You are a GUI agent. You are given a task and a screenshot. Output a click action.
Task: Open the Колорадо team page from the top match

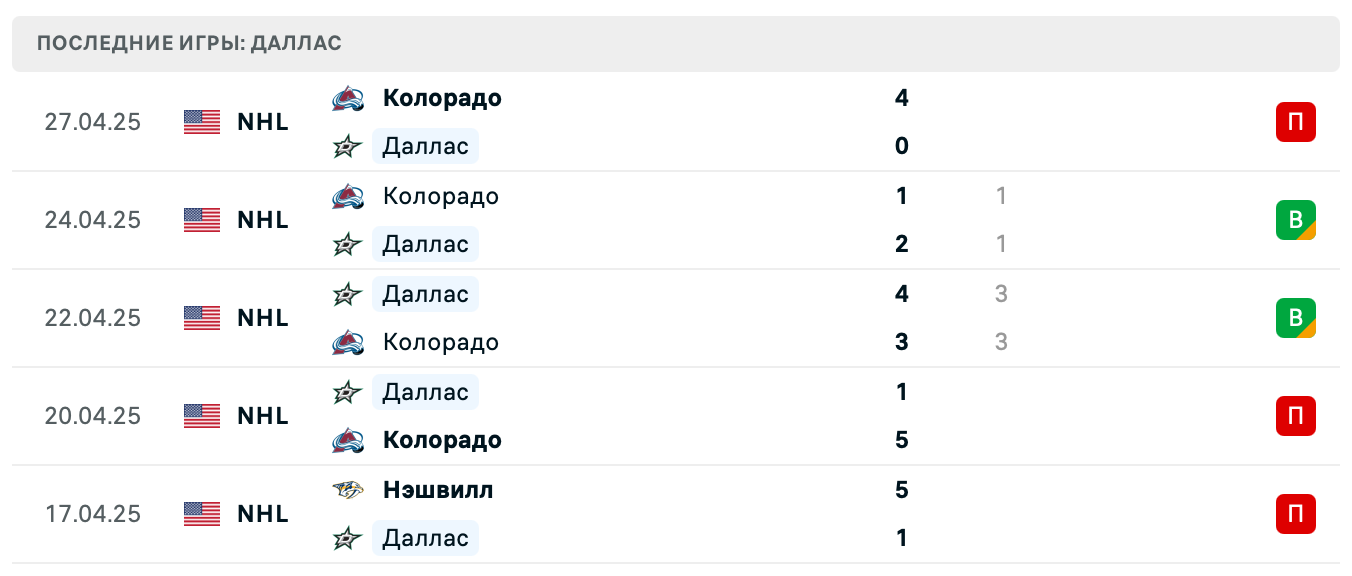coord(442,98)
